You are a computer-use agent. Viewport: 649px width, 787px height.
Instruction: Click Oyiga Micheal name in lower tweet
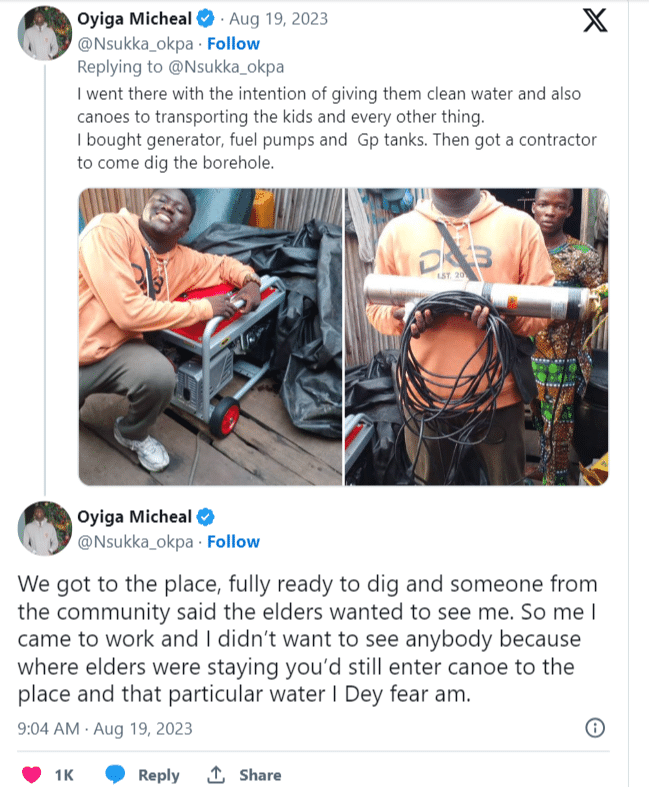click(x=135, y=517)
